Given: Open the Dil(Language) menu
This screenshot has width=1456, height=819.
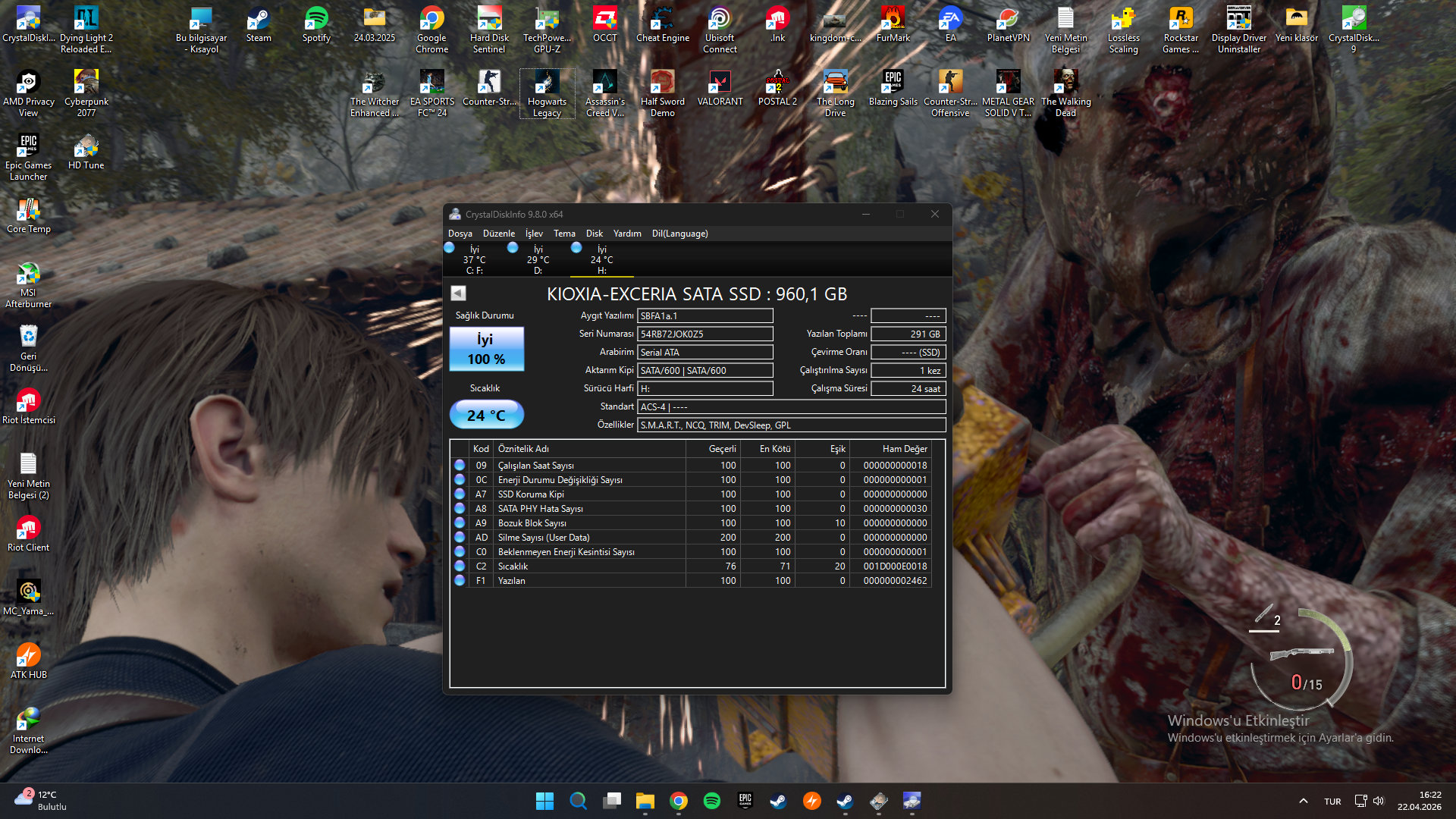Looking at the screenshot, I should [680, 234].
